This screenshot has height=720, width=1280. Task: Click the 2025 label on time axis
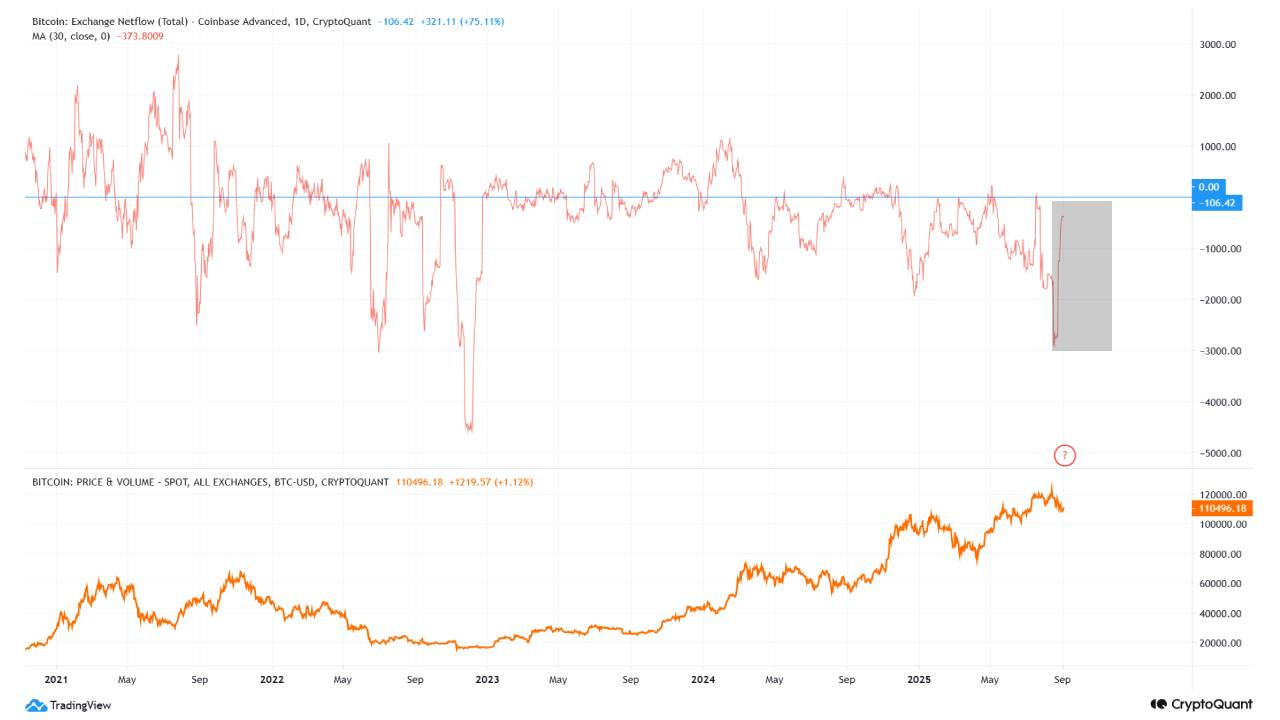[x=918, y=680]
